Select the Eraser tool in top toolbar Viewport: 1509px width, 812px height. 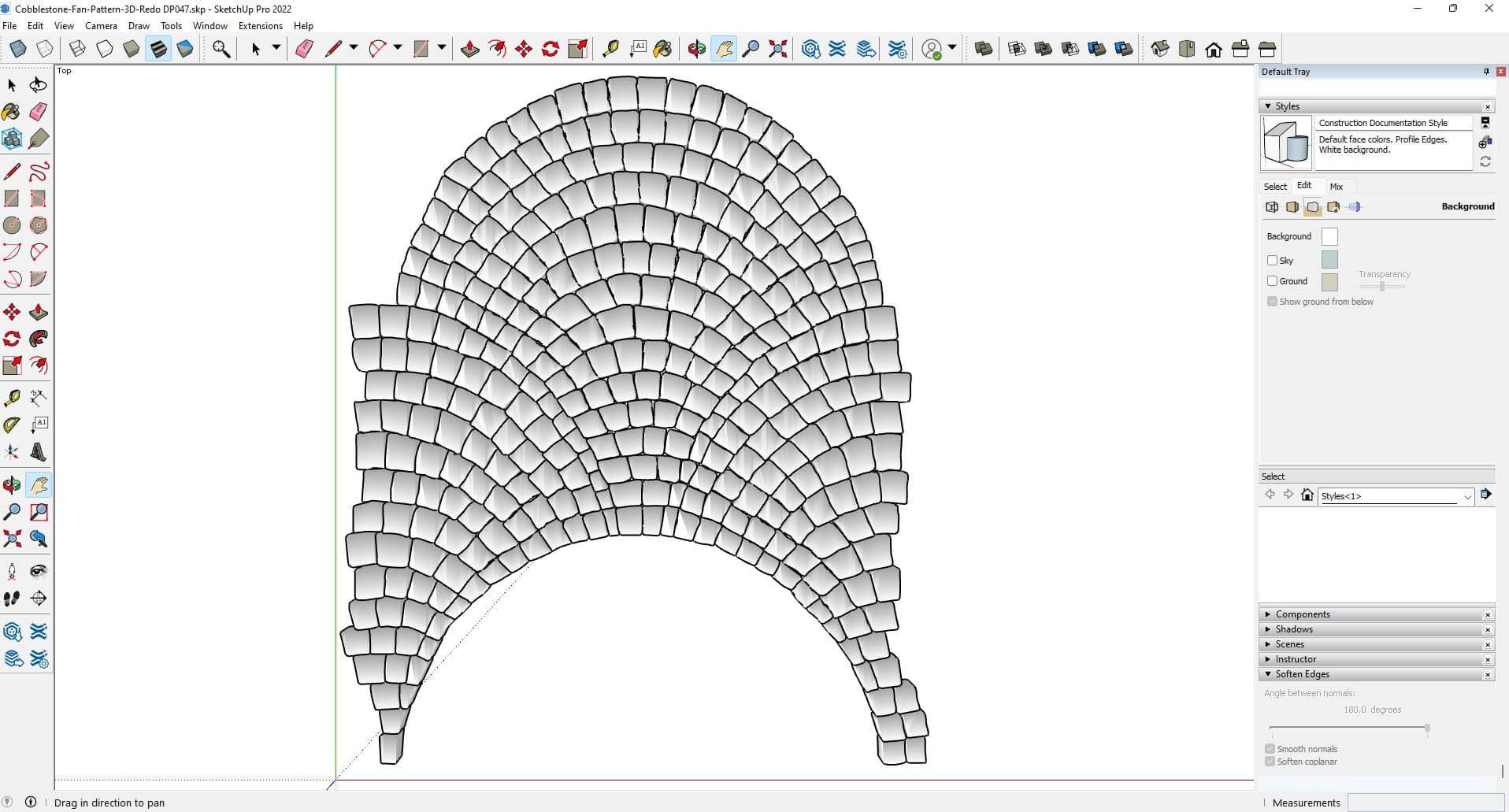(304, 49)
